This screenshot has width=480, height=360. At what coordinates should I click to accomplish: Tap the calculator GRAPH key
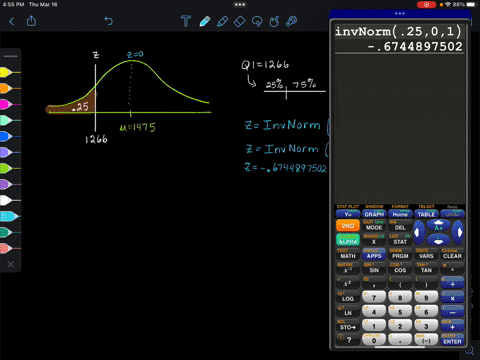pos(374,214)
